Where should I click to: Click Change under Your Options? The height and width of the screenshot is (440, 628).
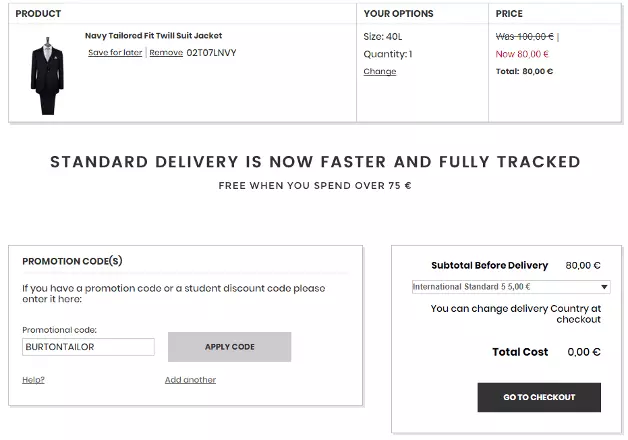point(380,72)
